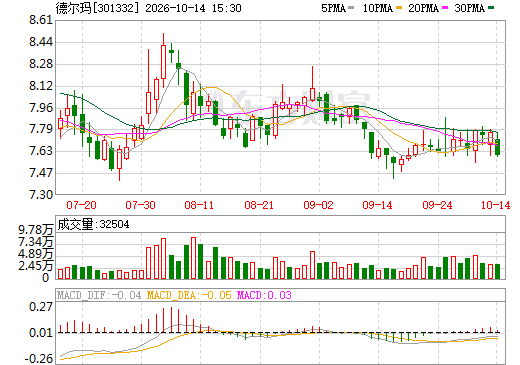Click the green 30PMA legend swatch
This screenshot has height=365, width=520.
point(491,8)
